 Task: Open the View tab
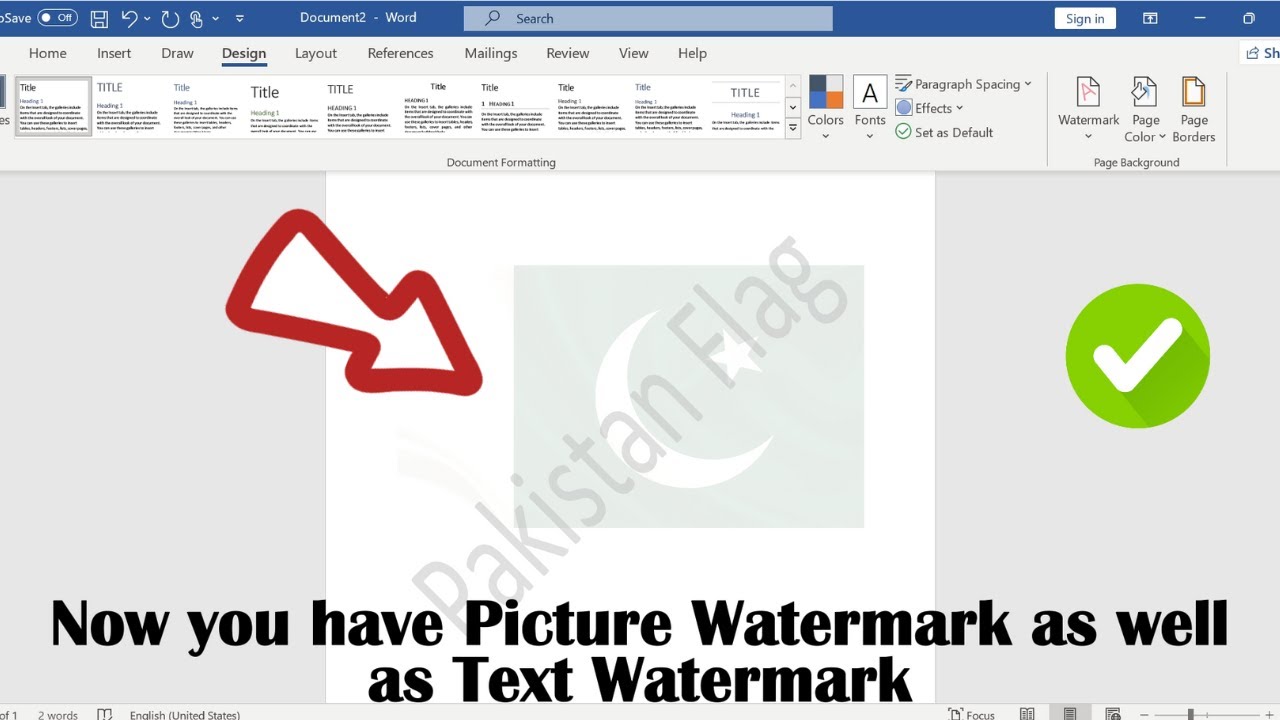point(634,53)
